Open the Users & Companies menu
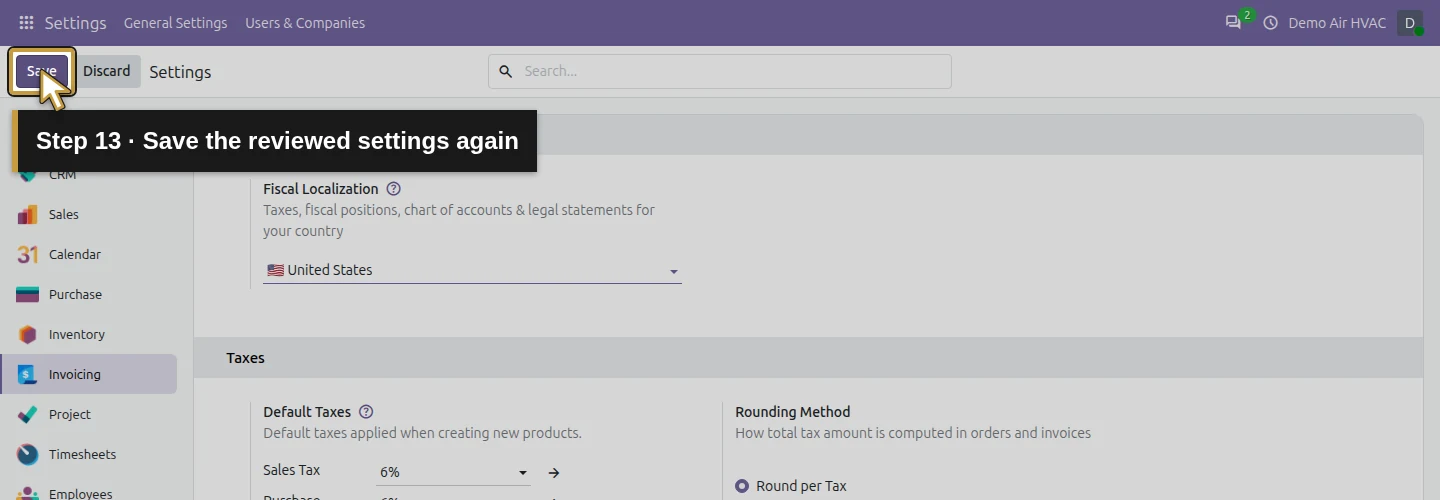The height and width of the screenshot is (500, 1440). (x=305, y=22)
